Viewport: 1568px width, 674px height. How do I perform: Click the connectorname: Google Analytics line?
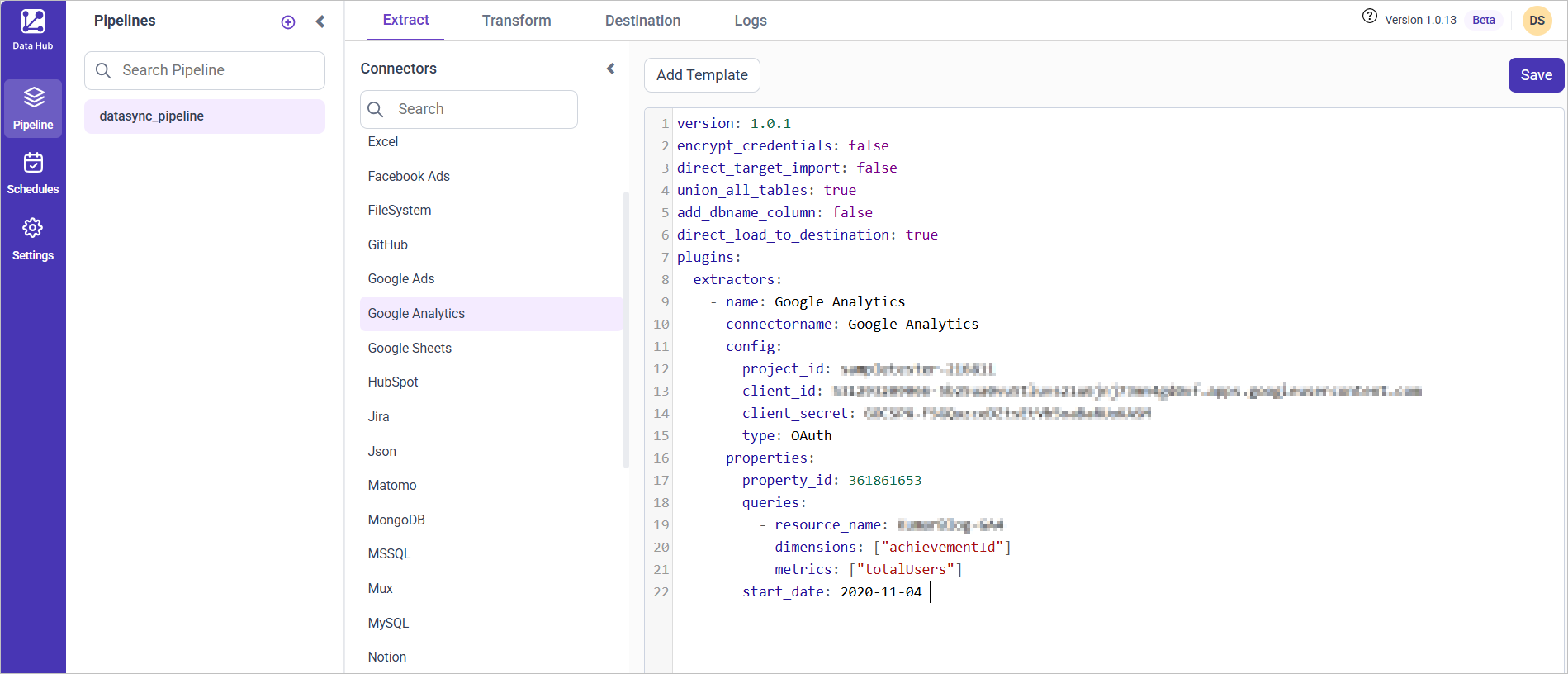click(x=852, y=325)
